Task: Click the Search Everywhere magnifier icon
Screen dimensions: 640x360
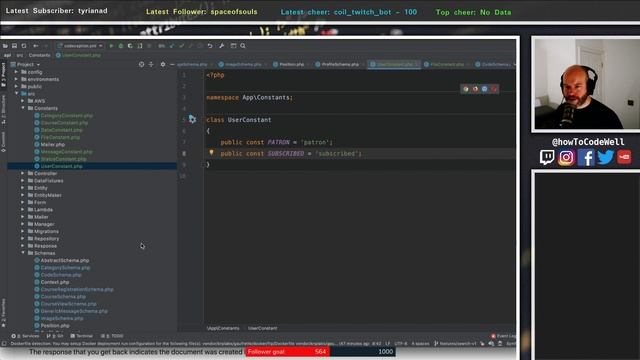Action: coord(243,46)
